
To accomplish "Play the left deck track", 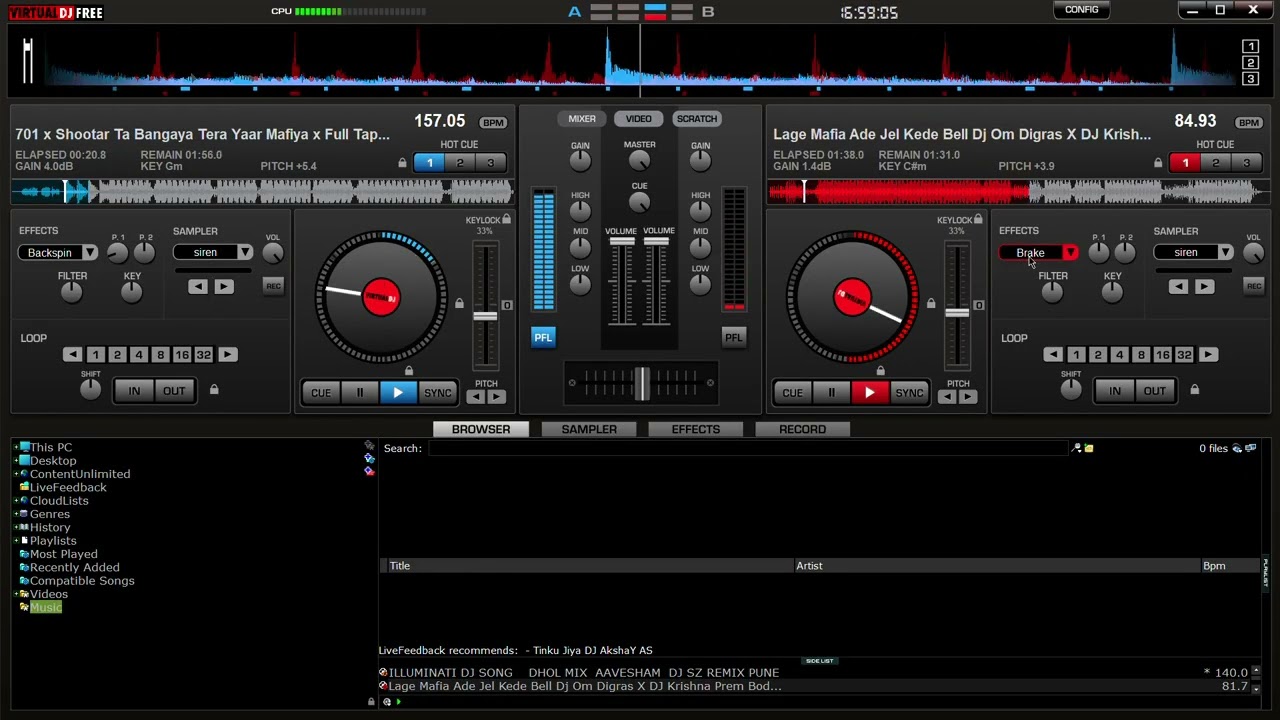I will 398,393.
